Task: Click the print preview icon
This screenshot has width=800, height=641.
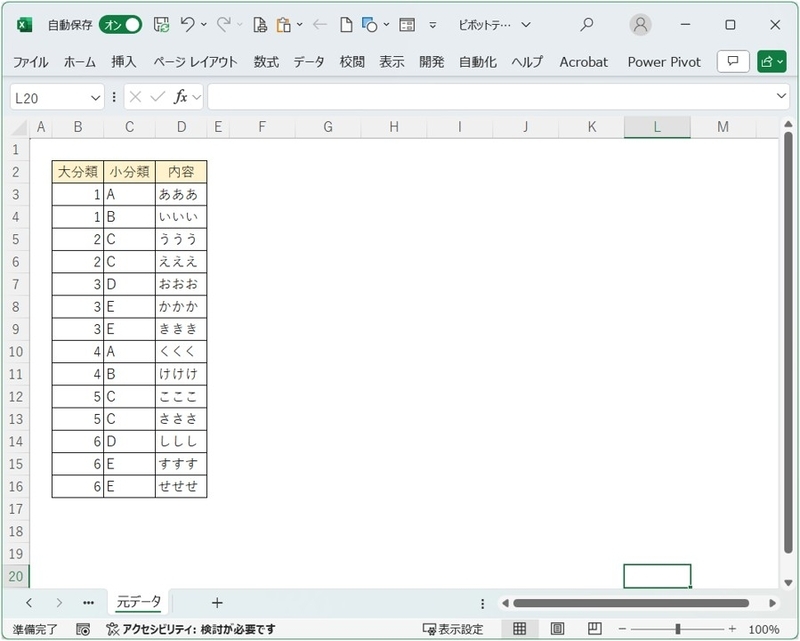Action: (x=260, y=24)
